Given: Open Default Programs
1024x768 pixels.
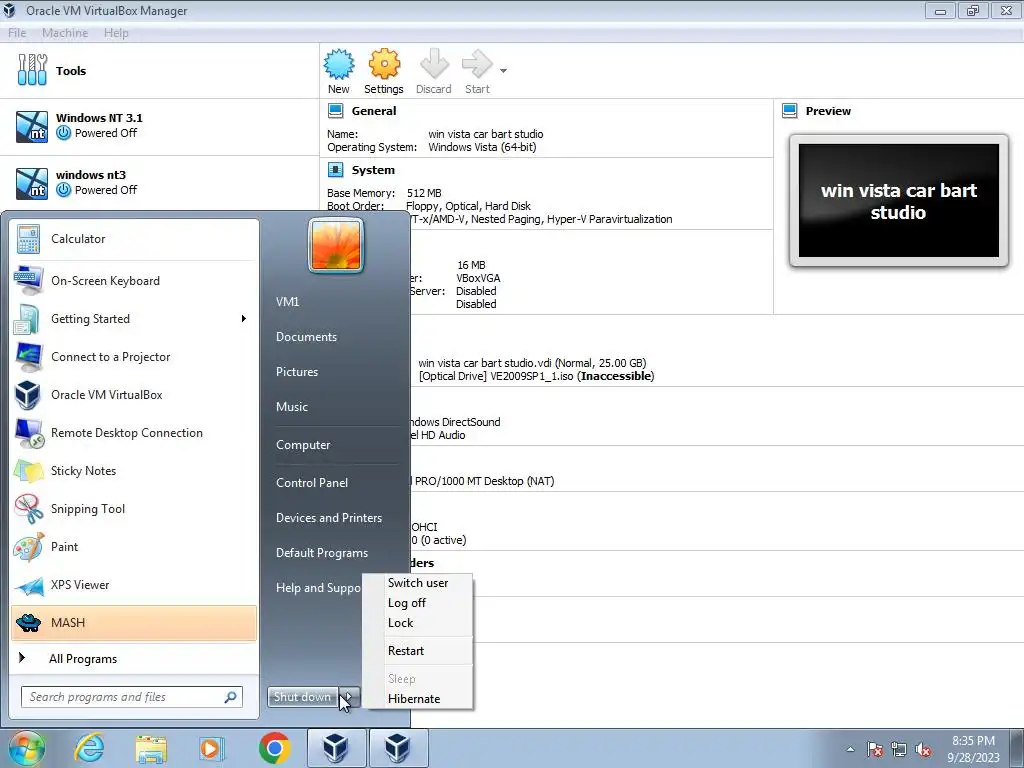Looking at the screenshot, I should [322, 553].
